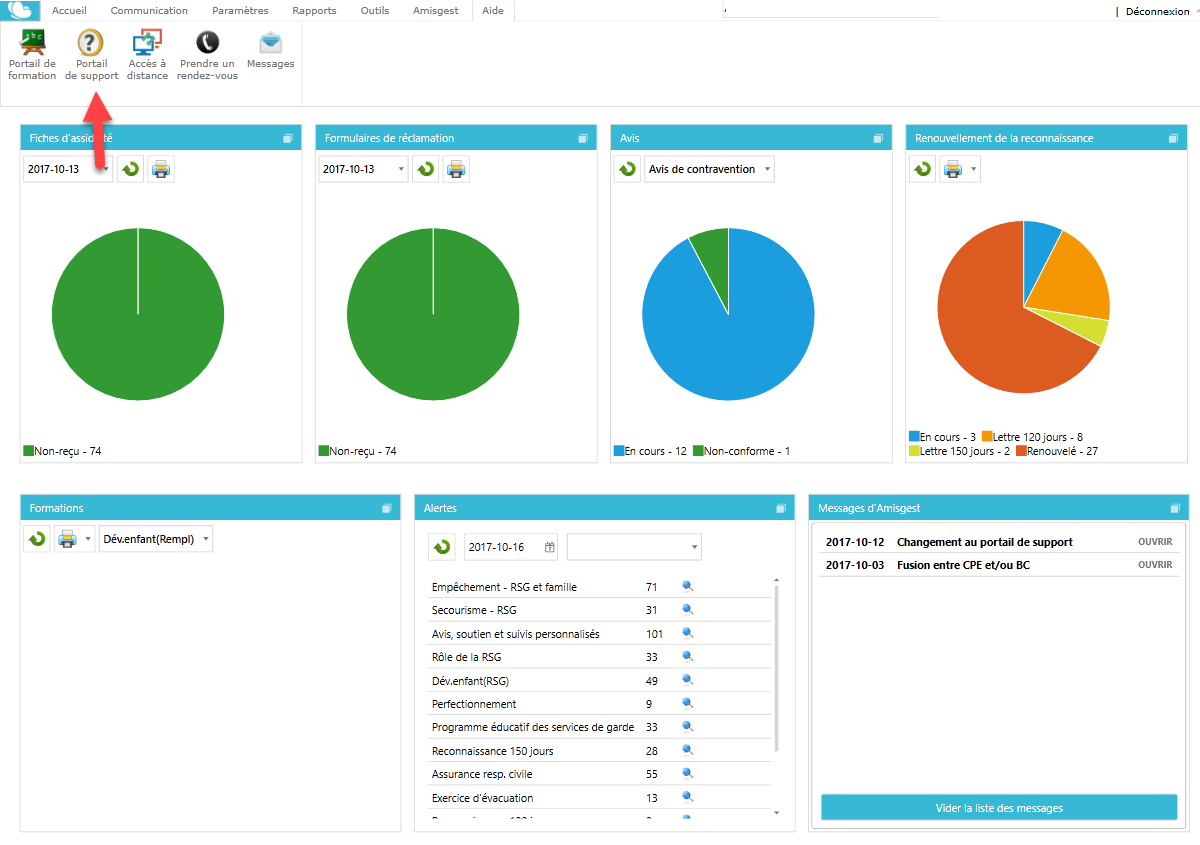Maximize the Formations panel
The image size is (1200, 845).
pos(386,508)
